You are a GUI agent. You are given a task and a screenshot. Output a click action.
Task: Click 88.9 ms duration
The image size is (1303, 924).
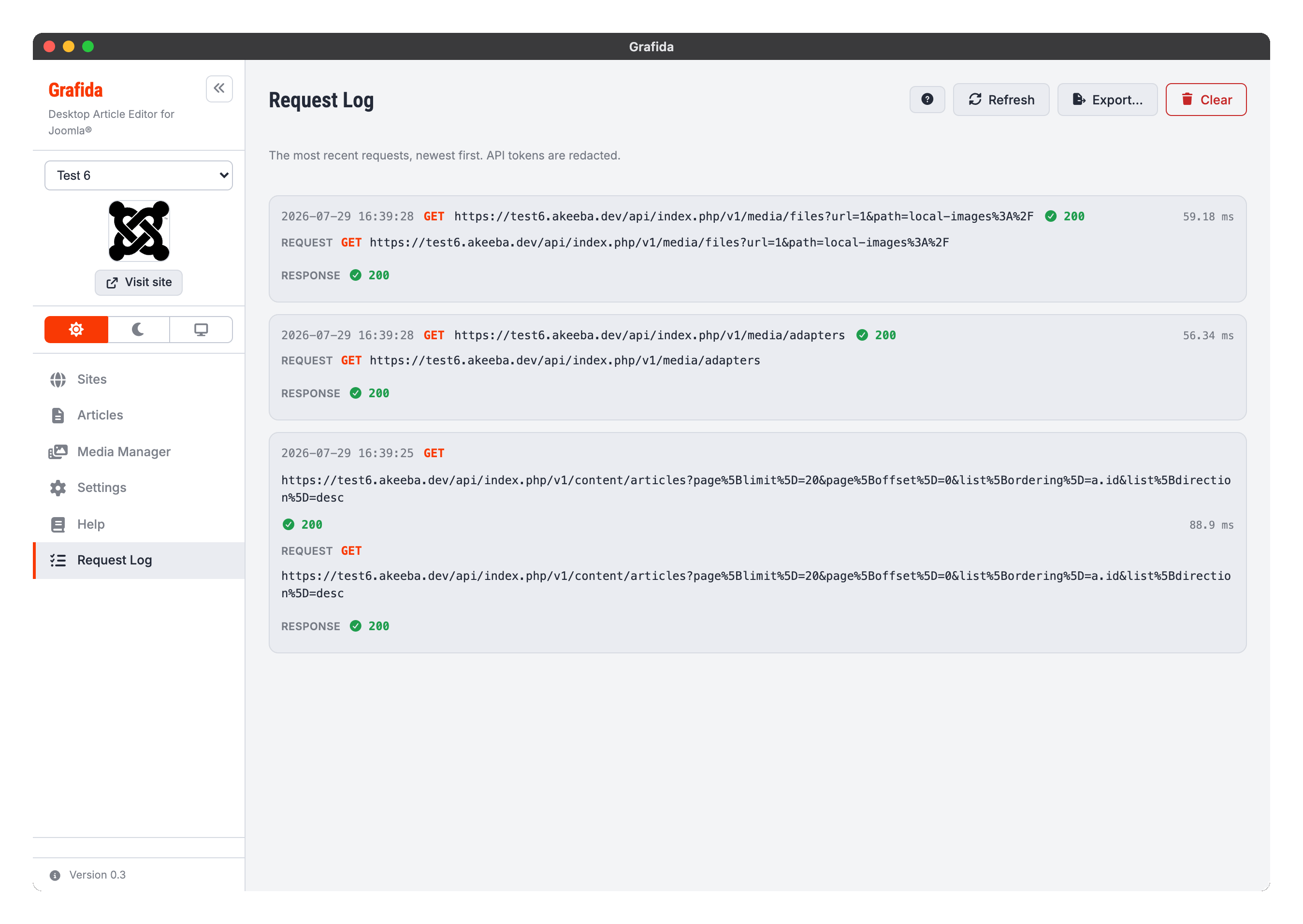point(1211,525)
